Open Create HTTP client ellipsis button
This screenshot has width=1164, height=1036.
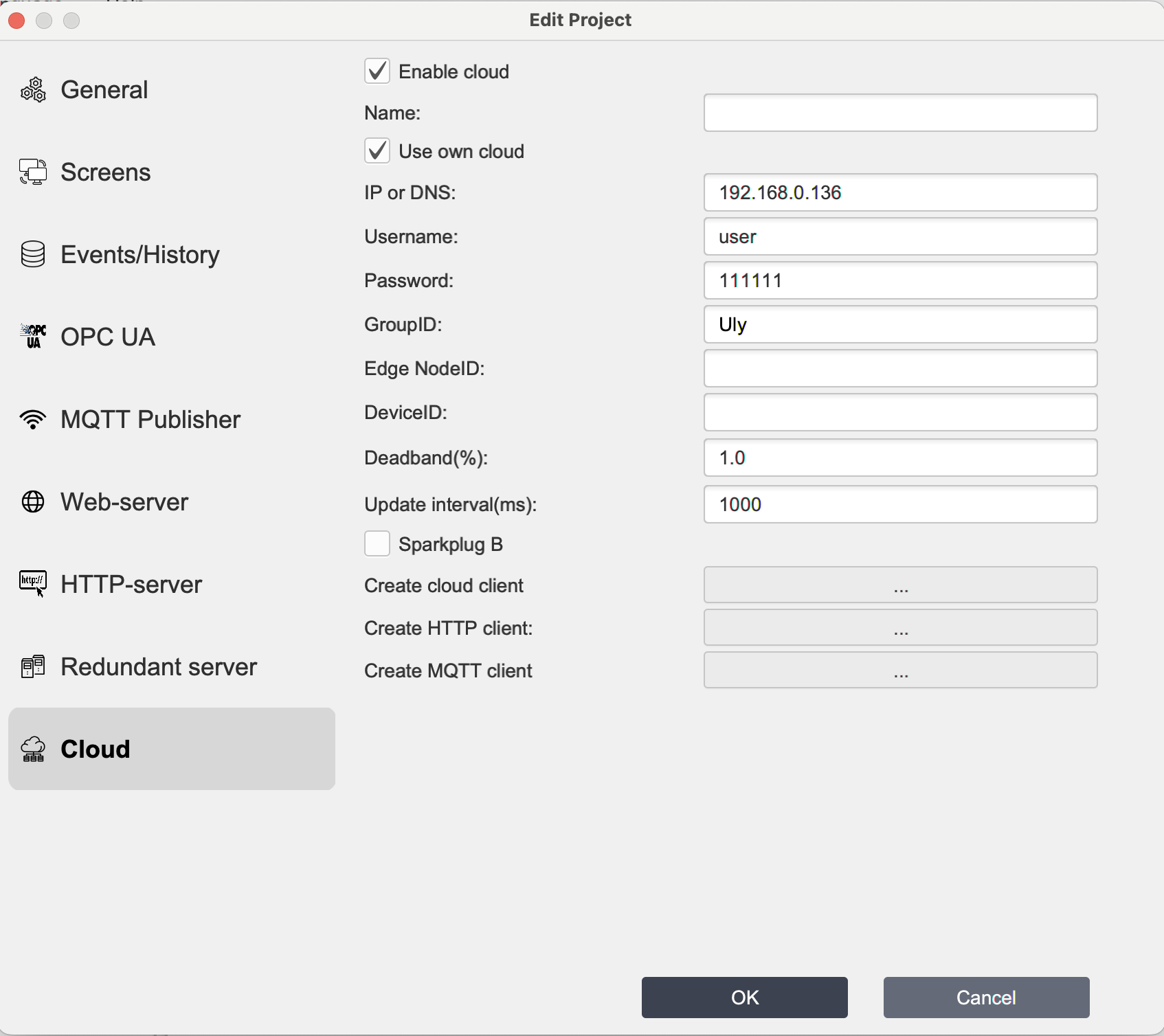(900, 628)
